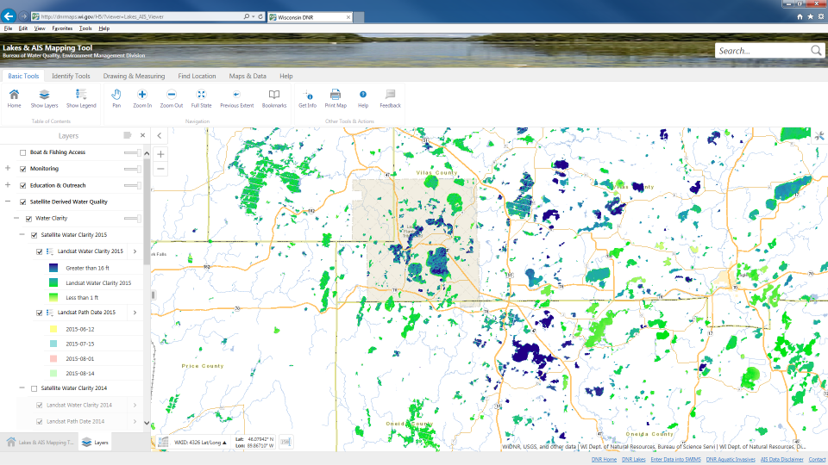Click the Home toolbar icon
This screenshot has width=828, height=465.
coord(14,98)
